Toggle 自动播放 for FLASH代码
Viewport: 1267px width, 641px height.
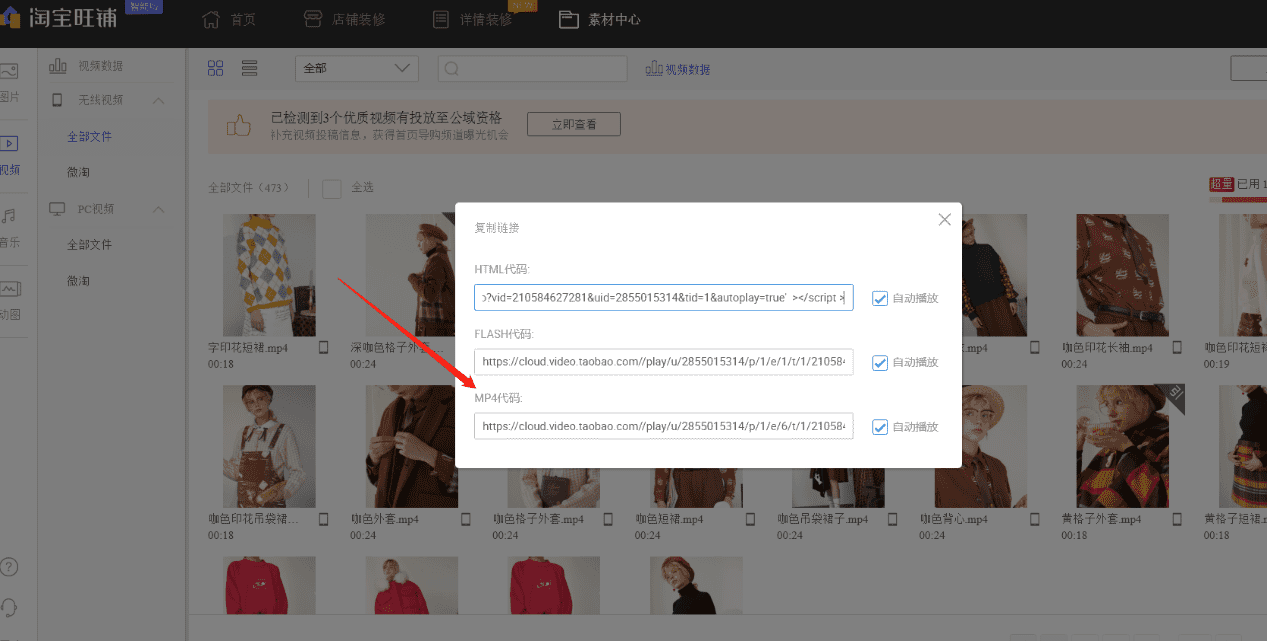click(880, 362)
